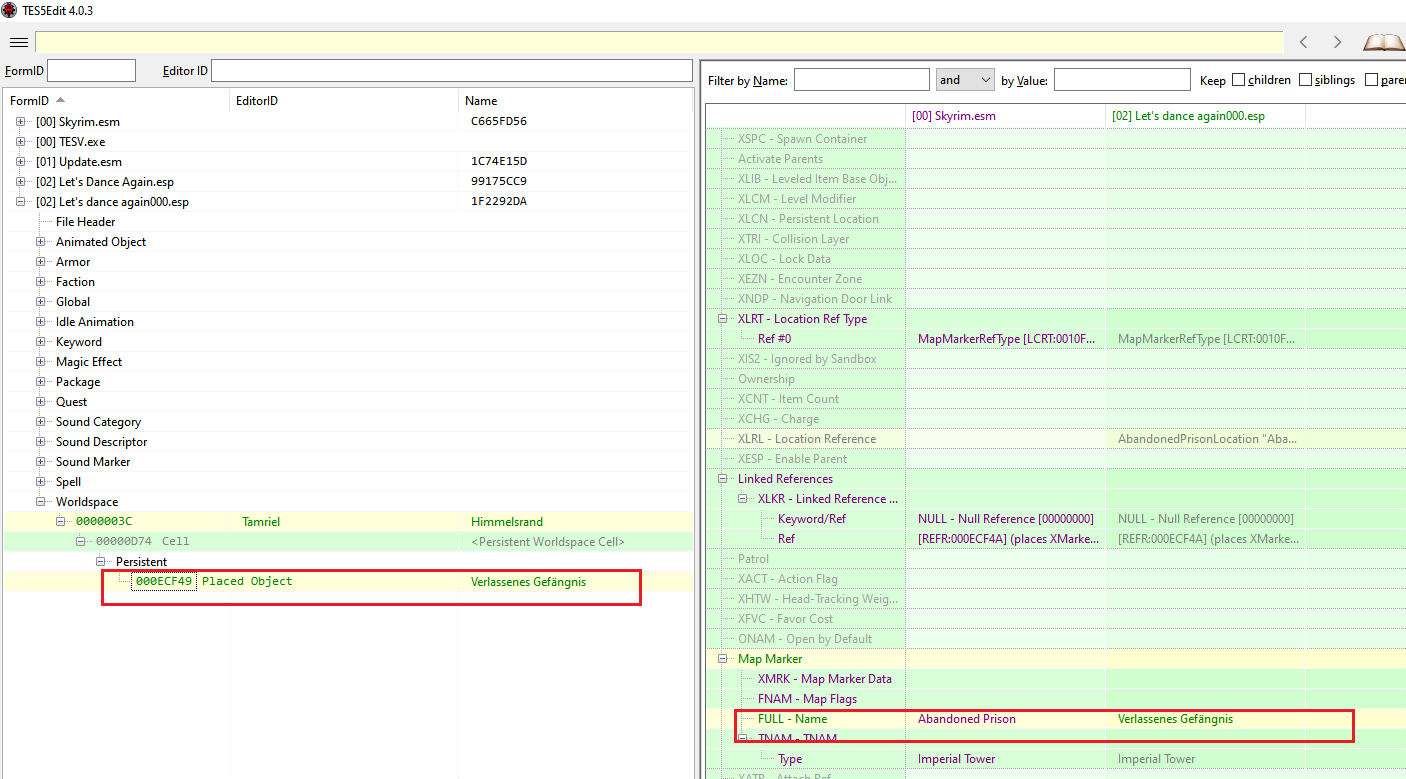Expand the [00] TESV.exe node
The width and height of the screenshot is (1406, 779).
(21, 142)
